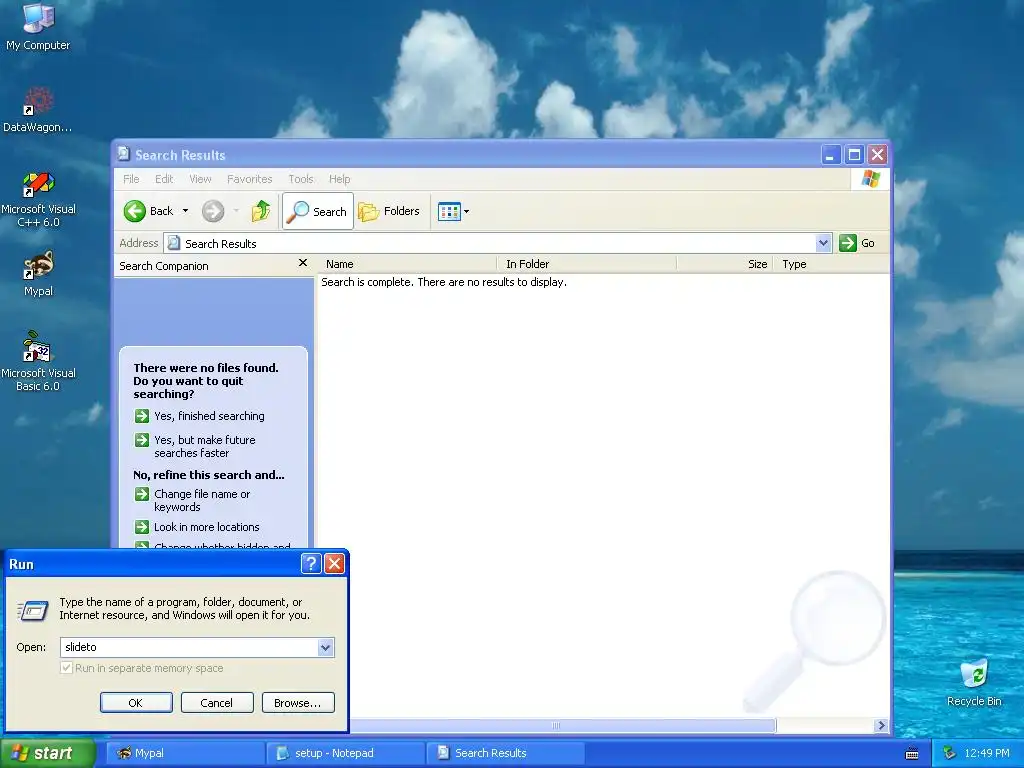
Task: Open the View menu
Action: pos(200,179)
